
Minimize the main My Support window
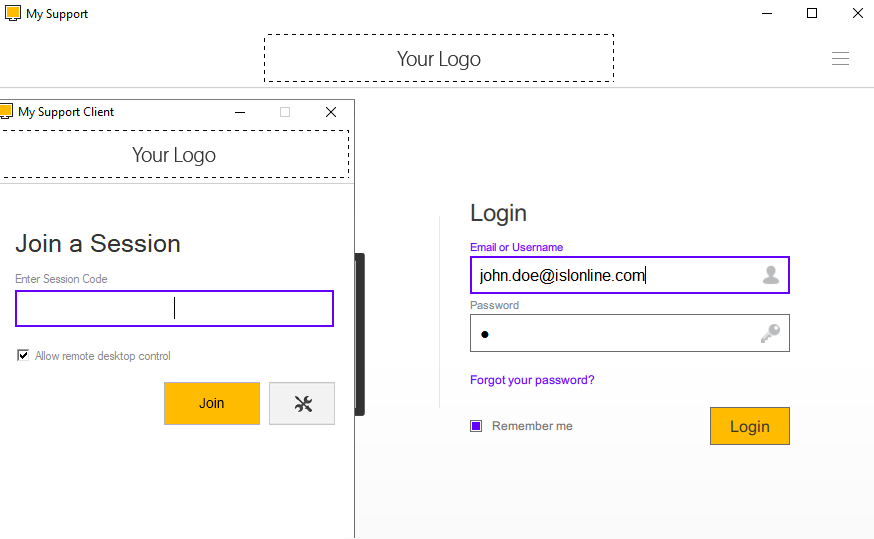766,13
